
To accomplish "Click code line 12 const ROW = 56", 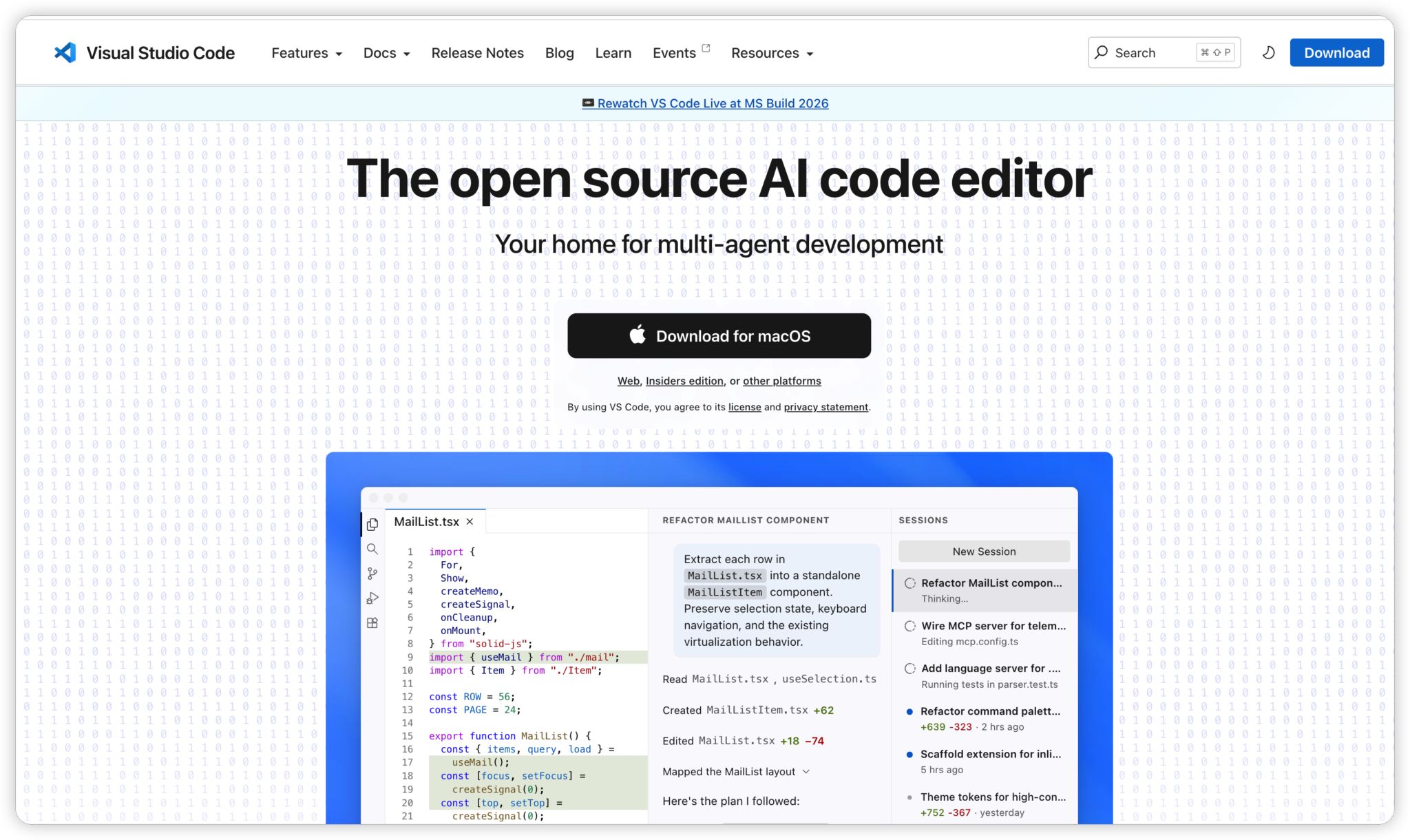I will (472, 697).
